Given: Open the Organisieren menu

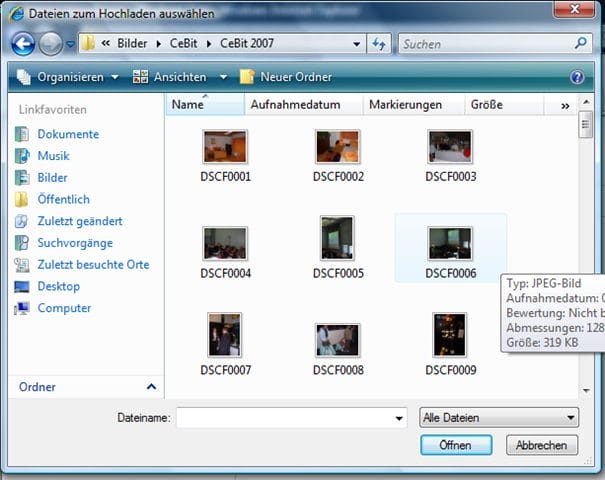Looking at the screenshot, I should click(69, 77).
